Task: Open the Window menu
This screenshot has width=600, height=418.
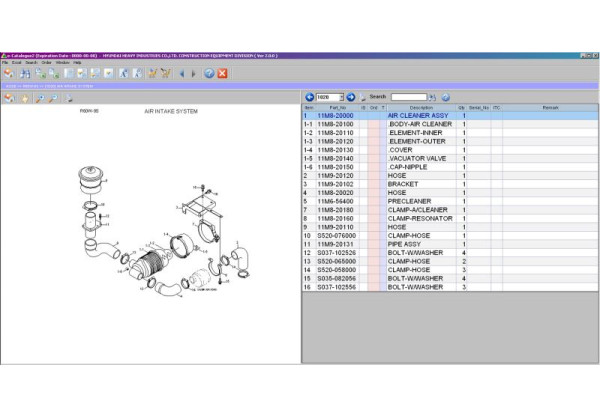Action: point(62,62)
